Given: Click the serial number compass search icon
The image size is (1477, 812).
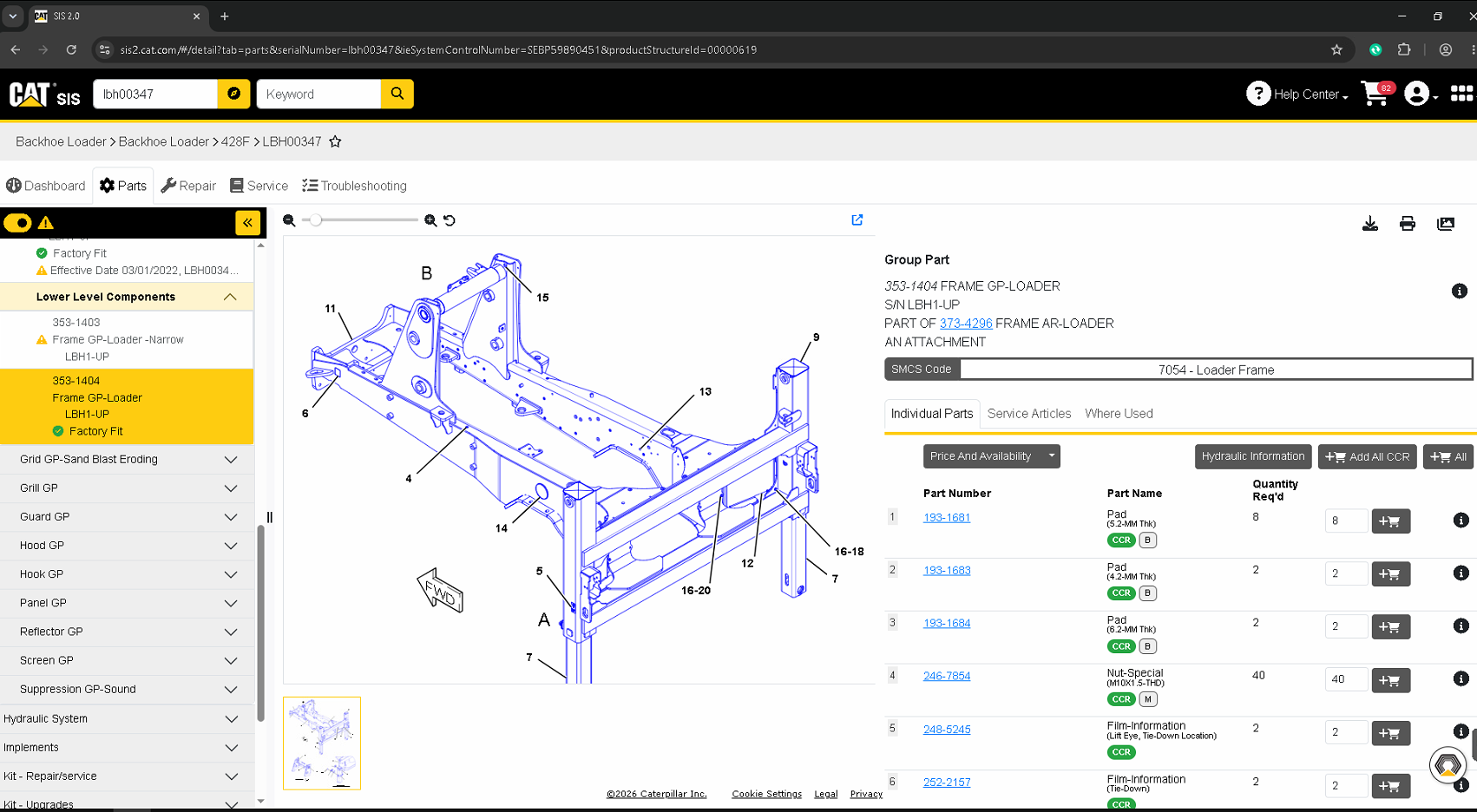Looking at the screenshot, I should click(x=233, y=94).
